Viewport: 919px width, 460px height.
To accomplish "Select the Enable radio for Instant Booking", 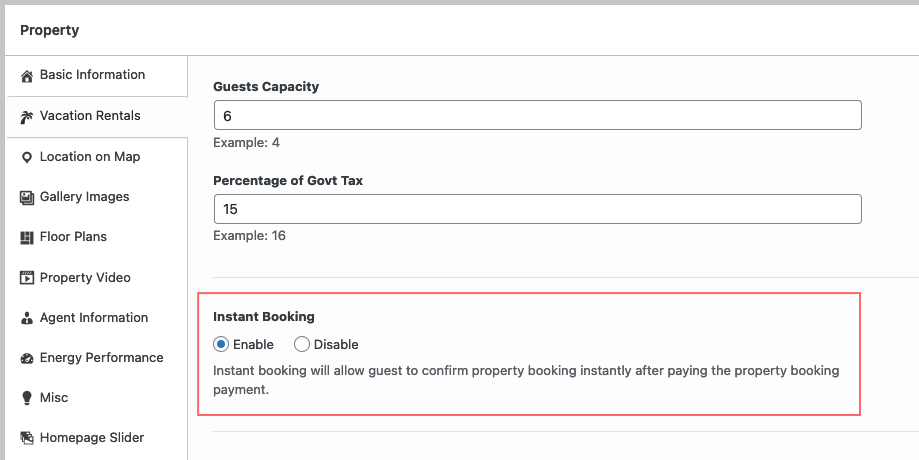I will [x=221, y=345].
